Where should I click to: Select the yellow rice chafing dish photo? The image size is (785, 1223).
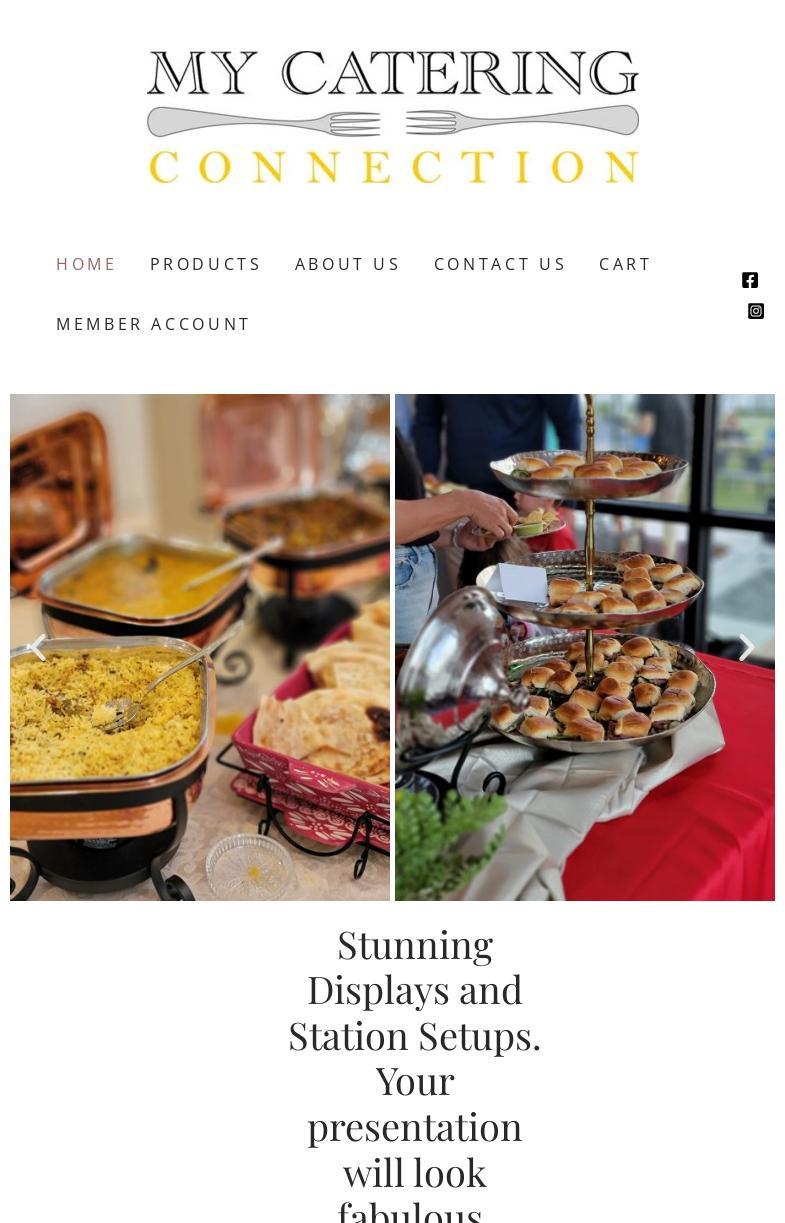200,647
